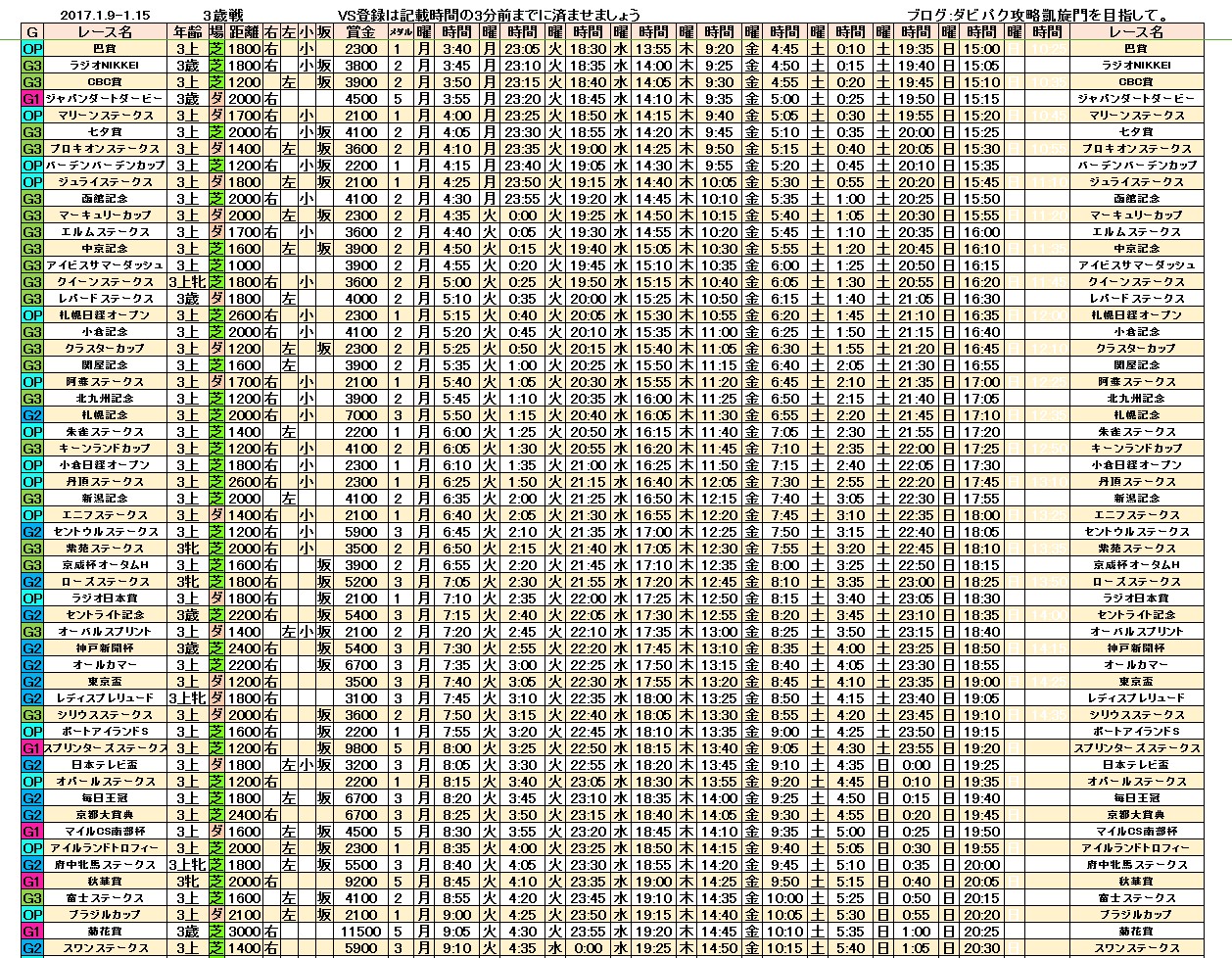
Task: Select distance 2200 in オールカマー row
Action: 244,665
